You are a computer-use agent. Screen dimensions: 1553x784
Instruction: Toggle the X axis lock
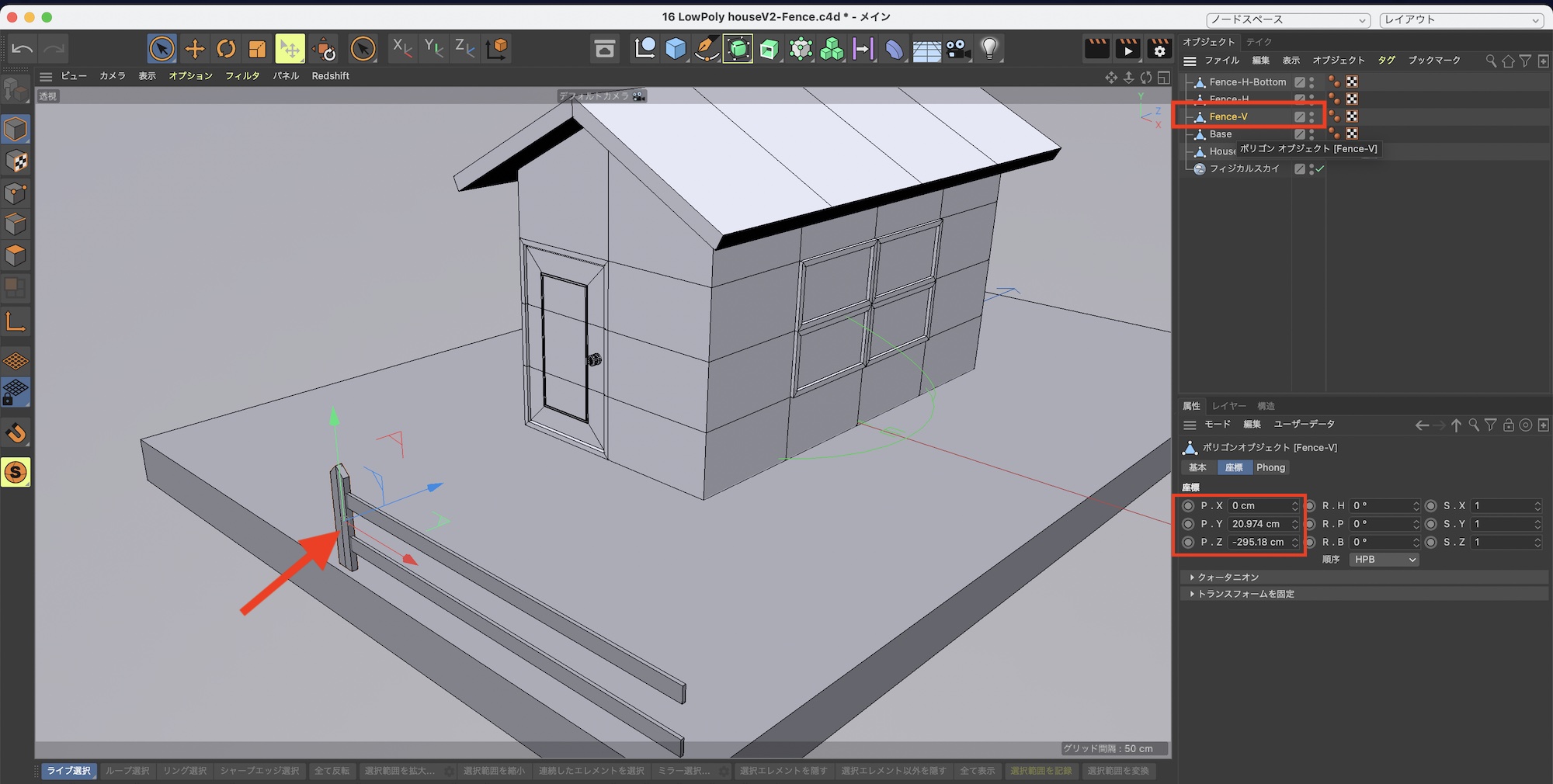tap(401, 49)
